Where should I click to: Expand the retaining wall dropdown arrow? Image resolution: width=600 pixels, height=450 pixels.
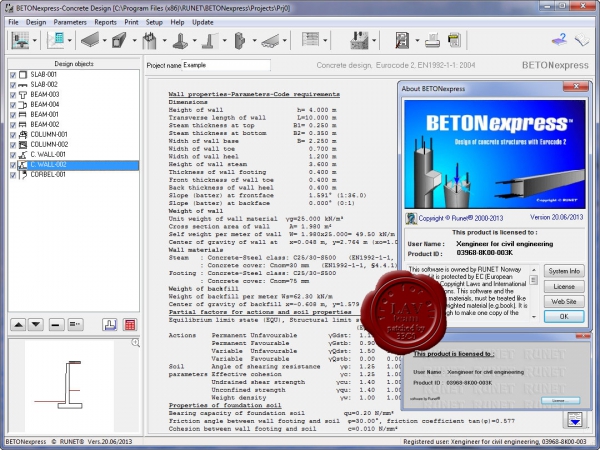click(x=225, y=41)
